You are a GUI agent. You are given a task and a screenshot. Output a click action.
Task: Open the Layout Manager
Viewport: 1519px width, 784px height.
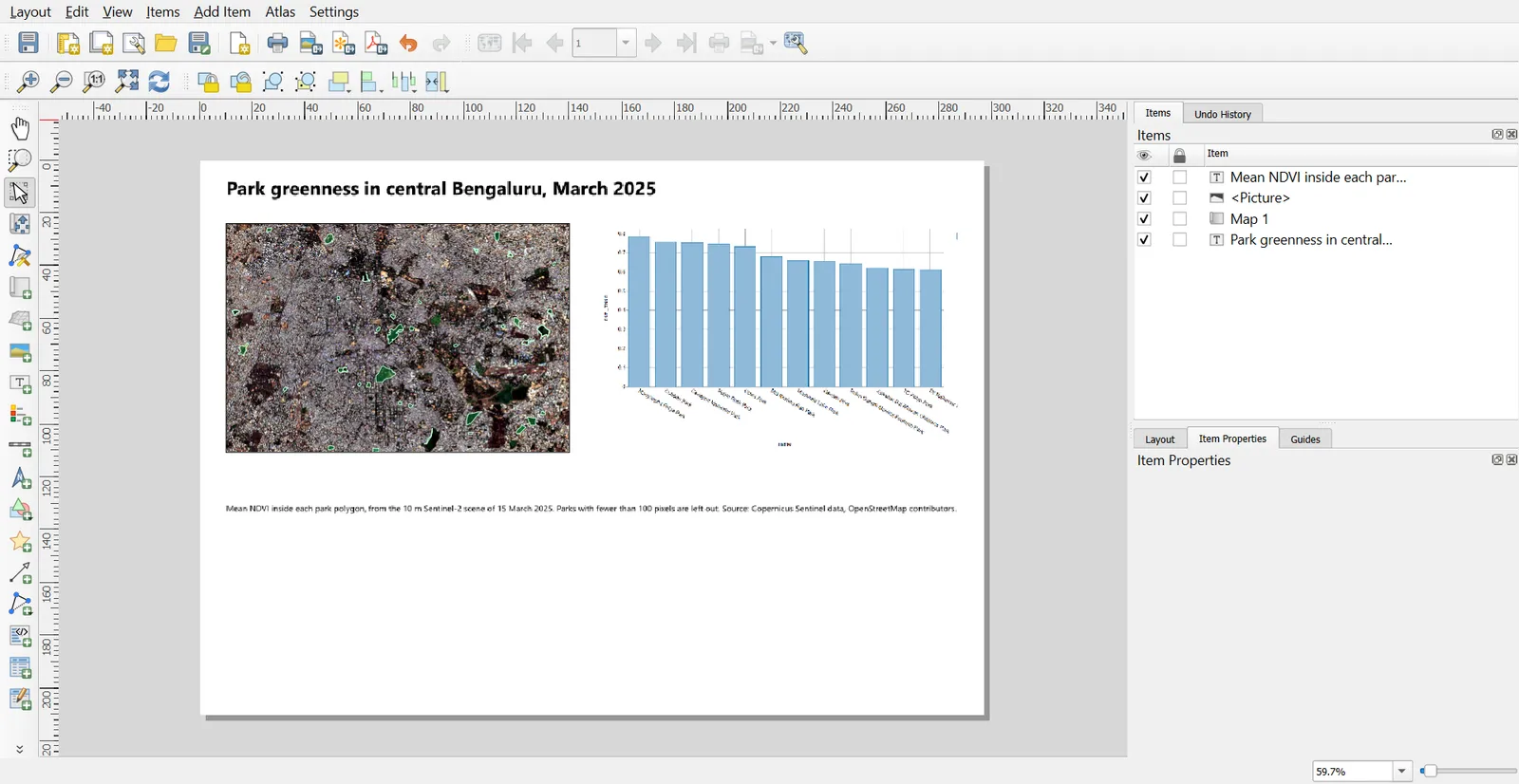[x=134, y=44]
